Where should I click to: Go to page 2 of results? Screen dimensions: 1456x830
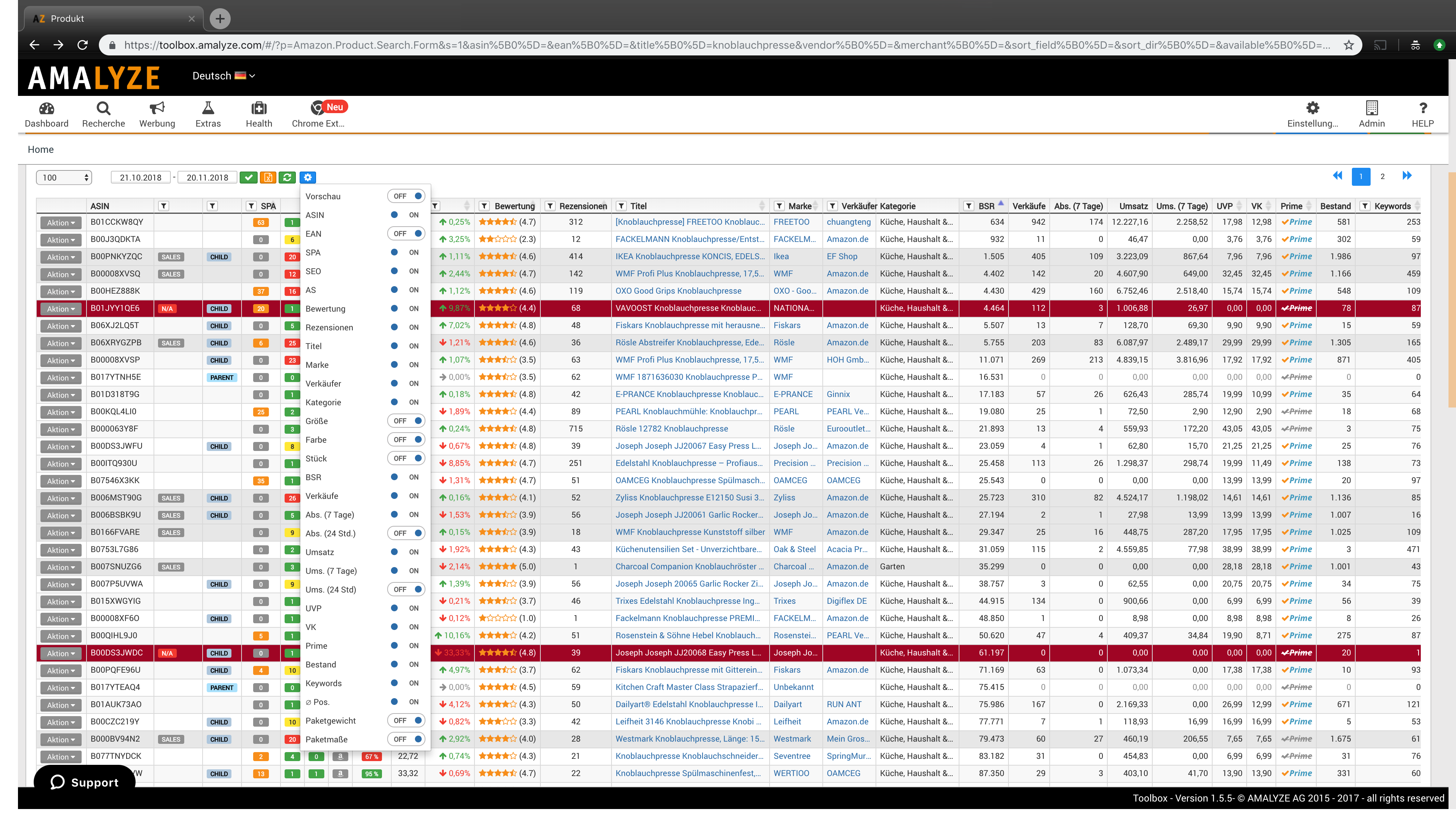coord(1382,176)
